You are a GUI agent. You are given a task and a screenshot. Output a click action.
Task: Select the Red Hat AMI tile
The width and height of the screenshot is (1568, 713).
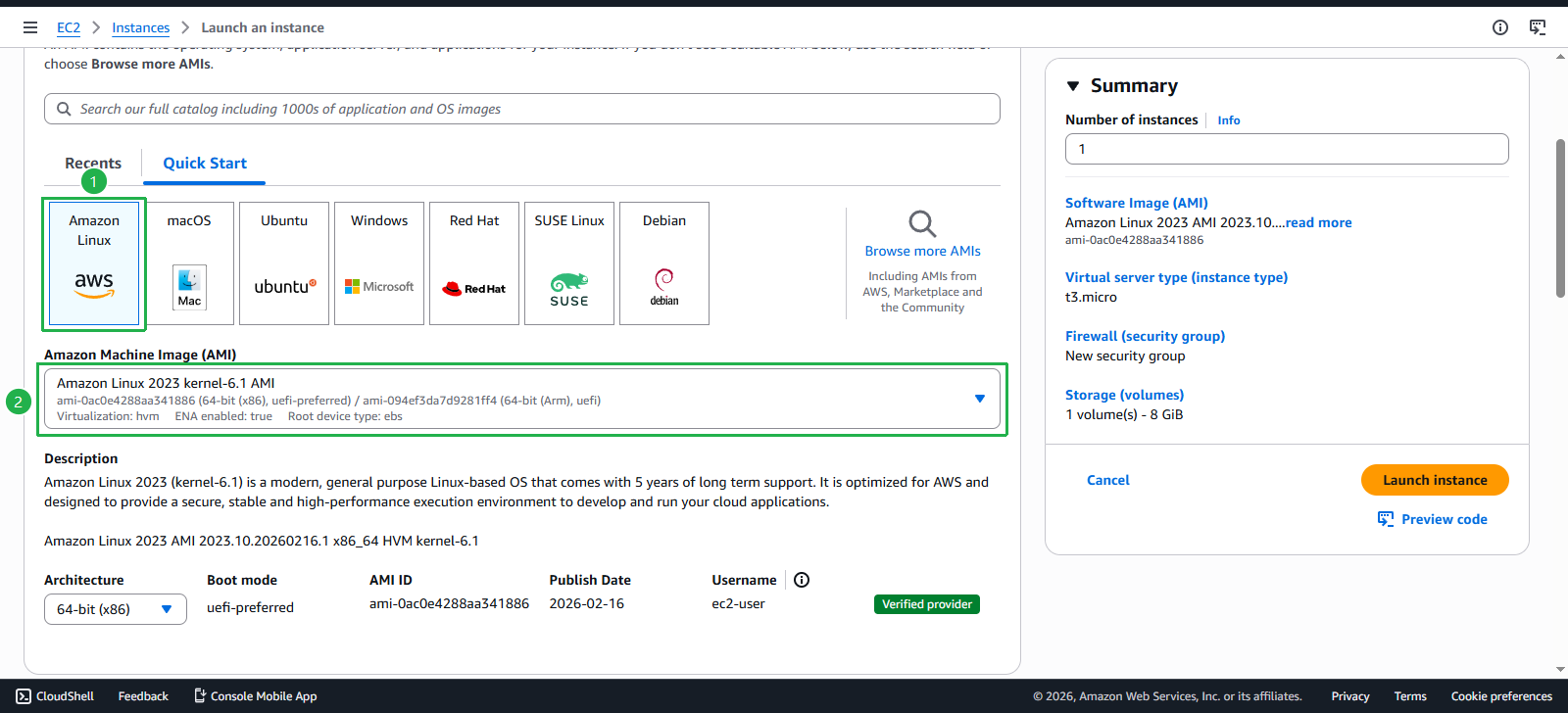click(474, 263)
